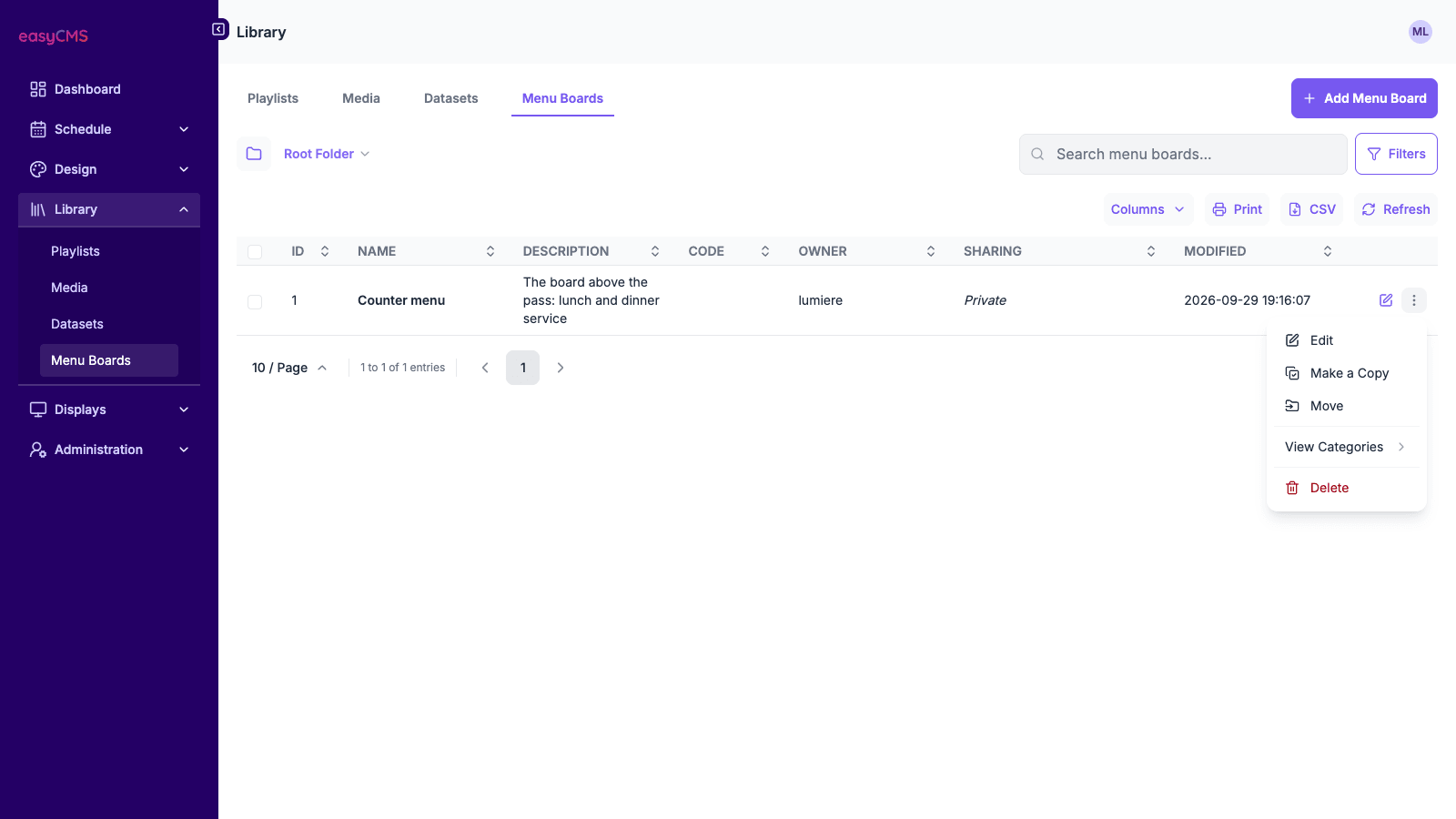Collapse the sidebar using the toggle icon
The height and width of the screenshot is (819, 1456).
(x=218, y=29)
